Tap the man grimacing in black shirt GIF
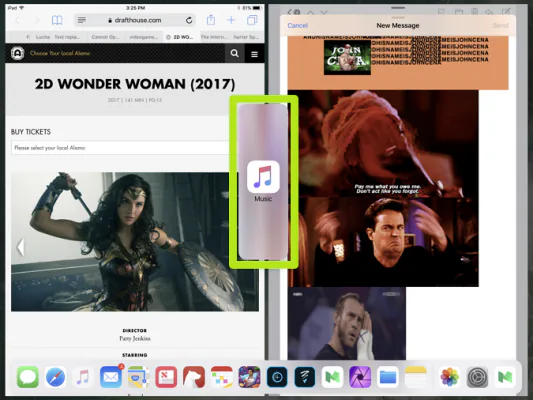 [x=383, y=242]
